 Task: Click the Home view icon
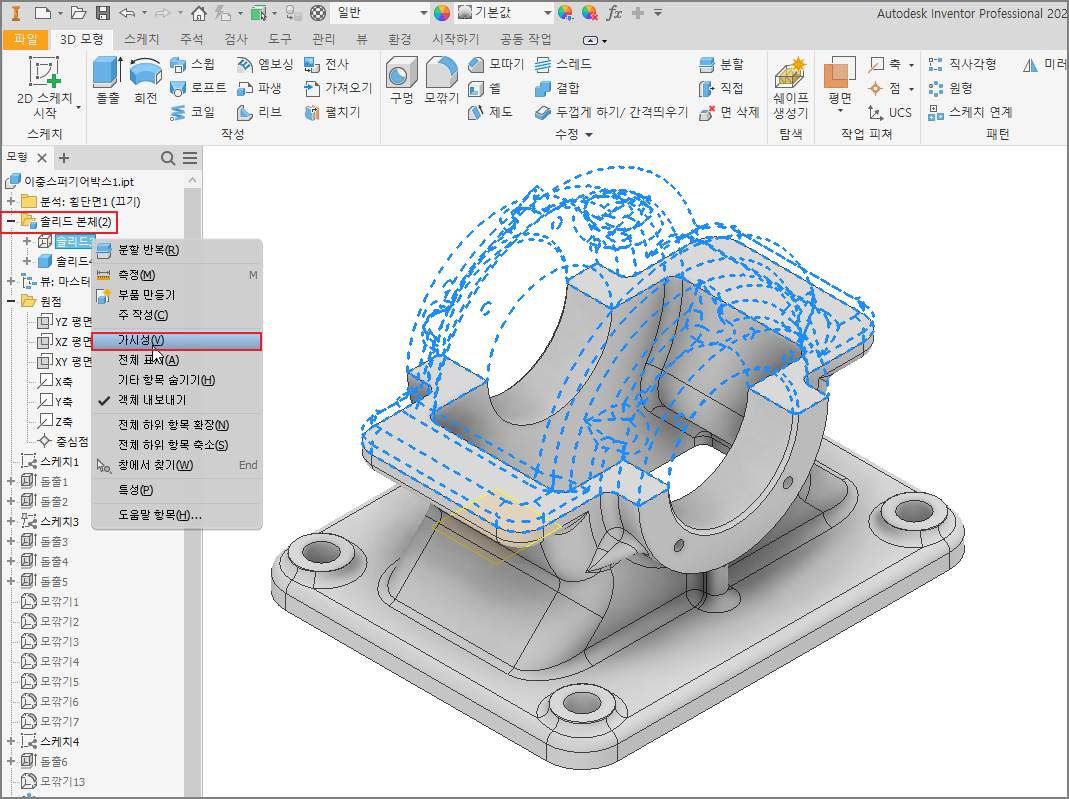[x=198, y=13]
